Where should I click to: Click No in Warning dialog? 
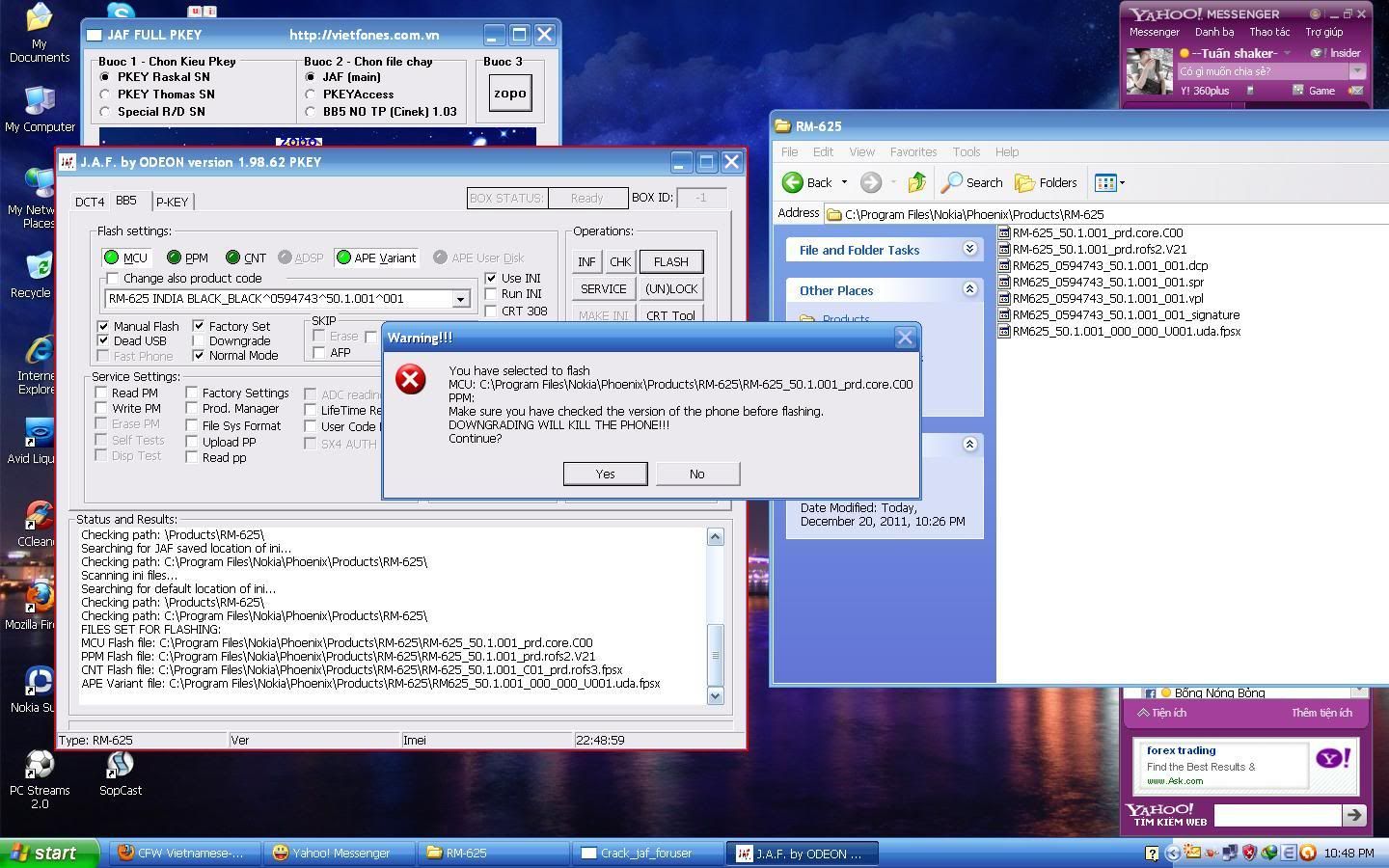click(697, 474)
